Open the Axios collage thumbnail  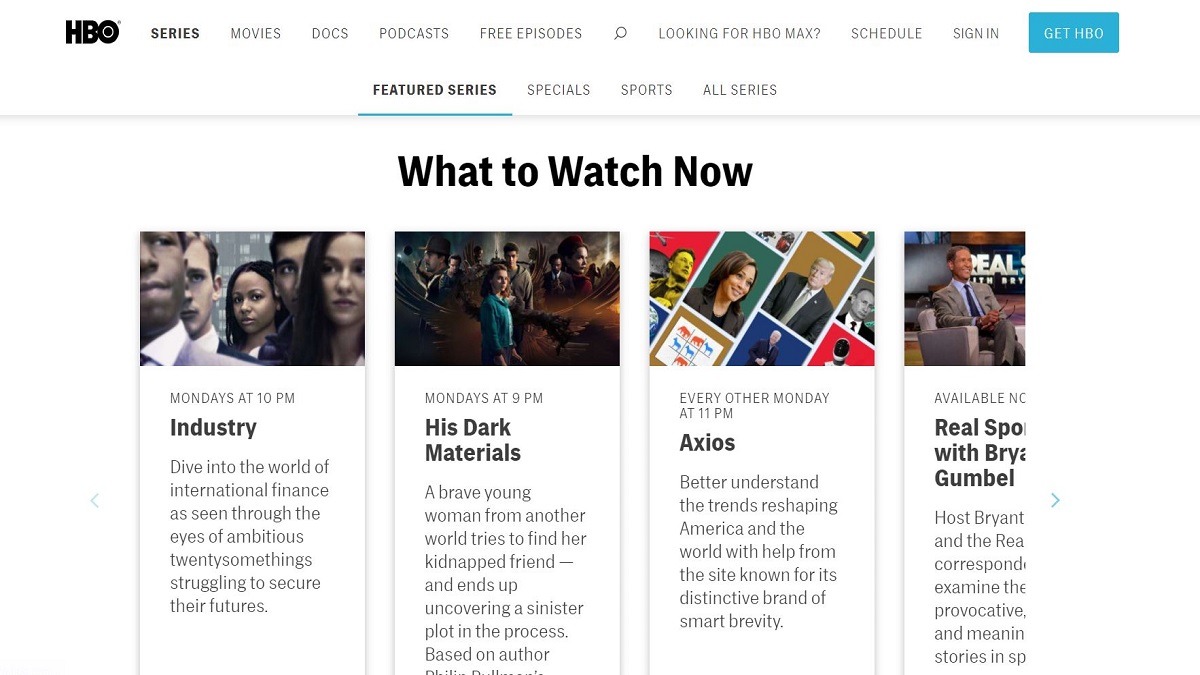(x=762, y=299)
